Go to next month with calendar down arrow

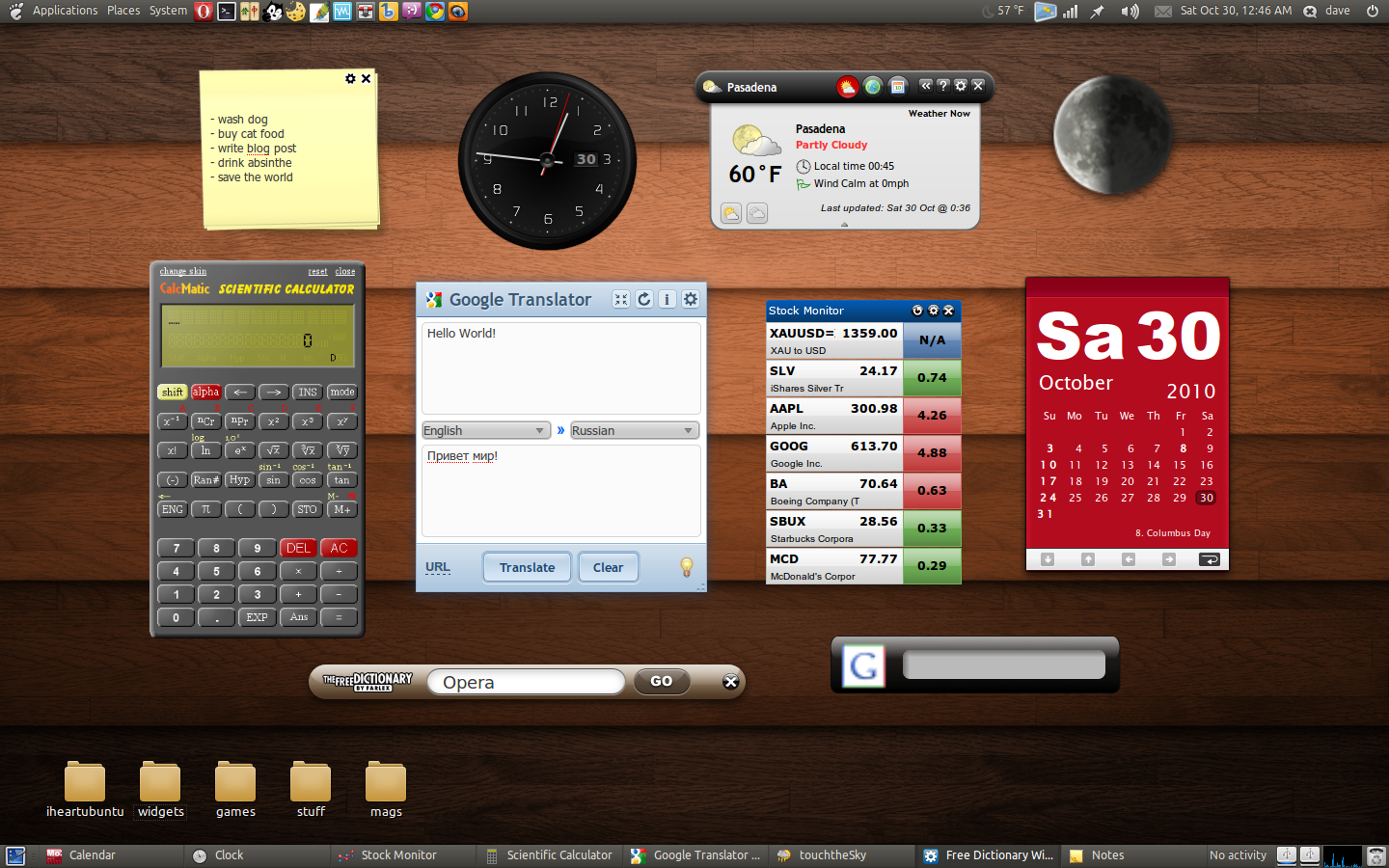coord(1048,559)
